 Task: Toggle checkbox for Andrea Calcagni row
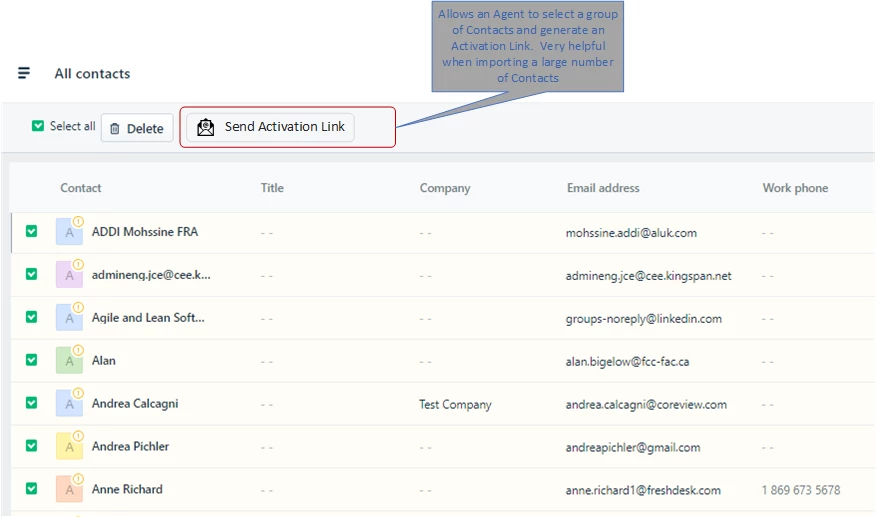pos(32,402)
